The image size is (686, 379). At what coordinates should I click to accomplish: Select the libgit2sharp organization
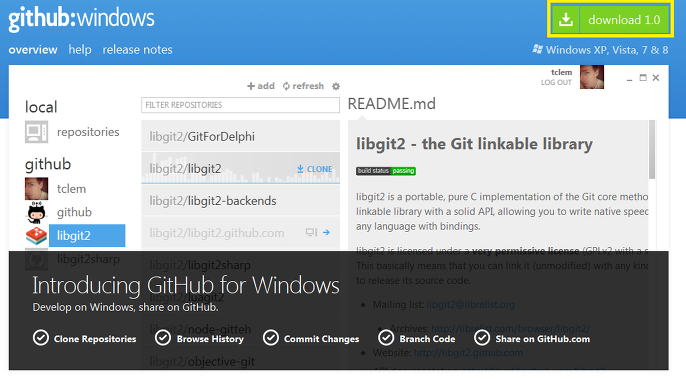click(x=88, y=259)
